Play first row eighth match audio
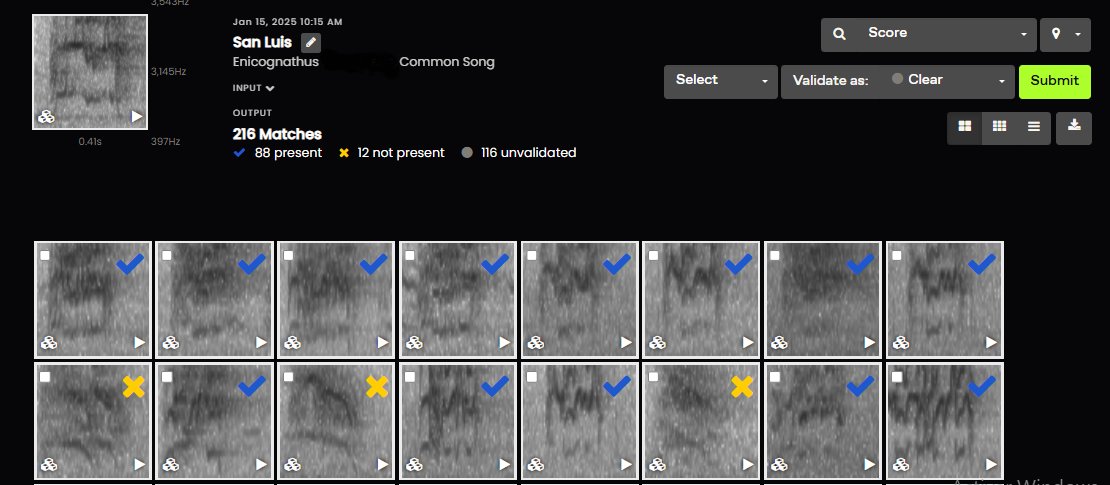1110x485 pixels. 992,343
